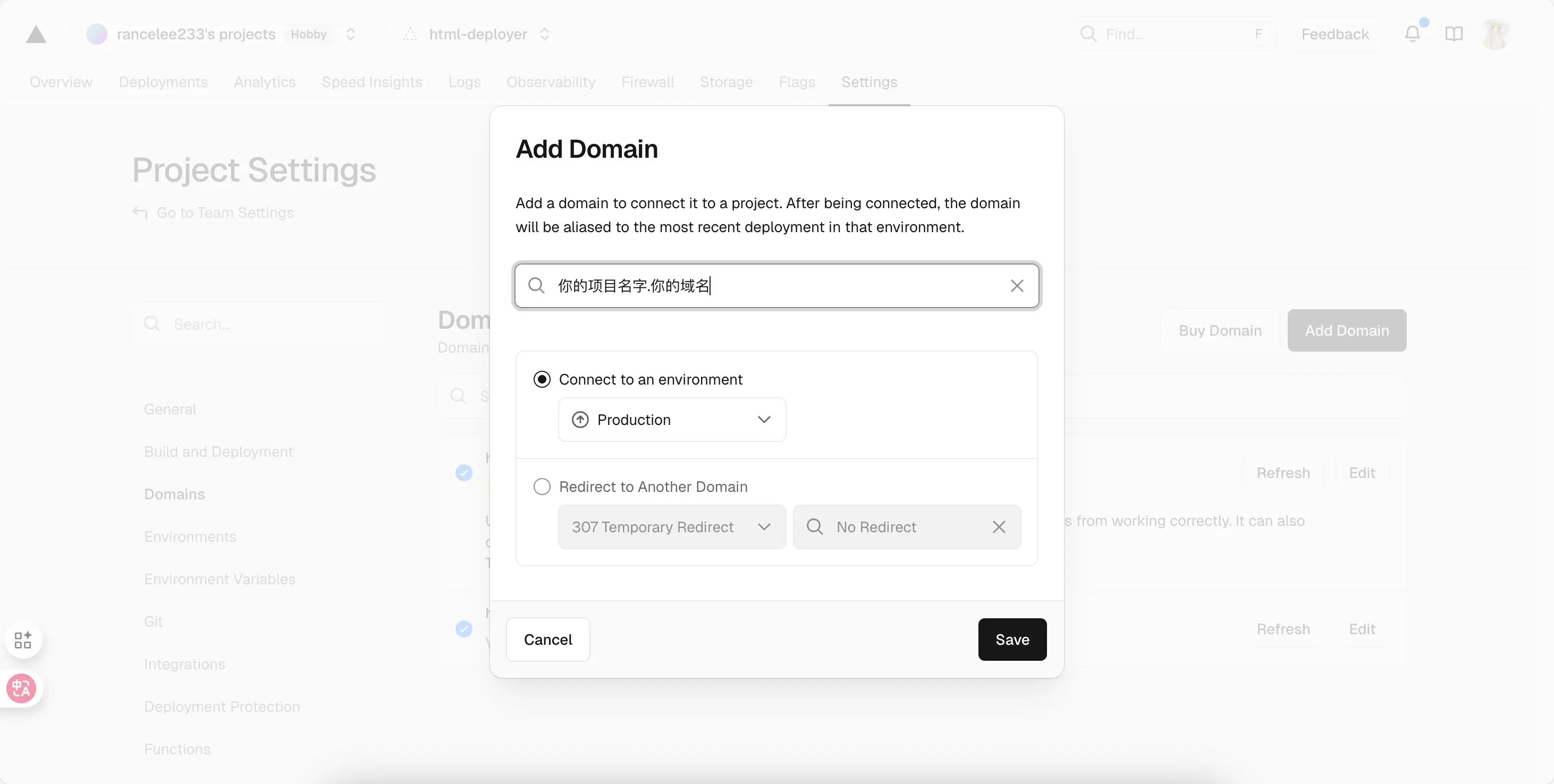Select Connect to an environment radio
This screenshot has width=1554, height=784.
pyautogui.click(x=542, y=379)
